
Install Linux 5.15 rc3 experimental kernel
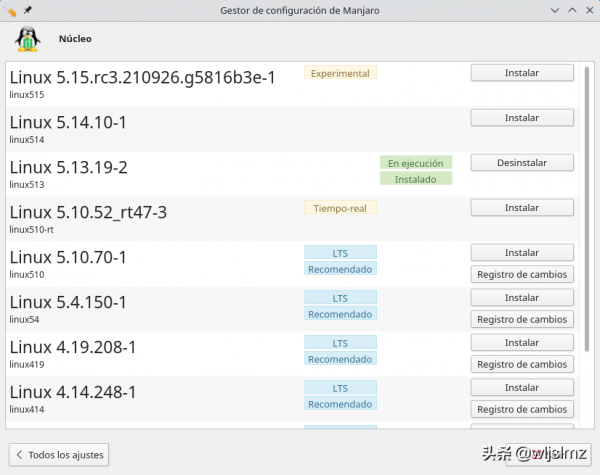[x=521, y=73]
